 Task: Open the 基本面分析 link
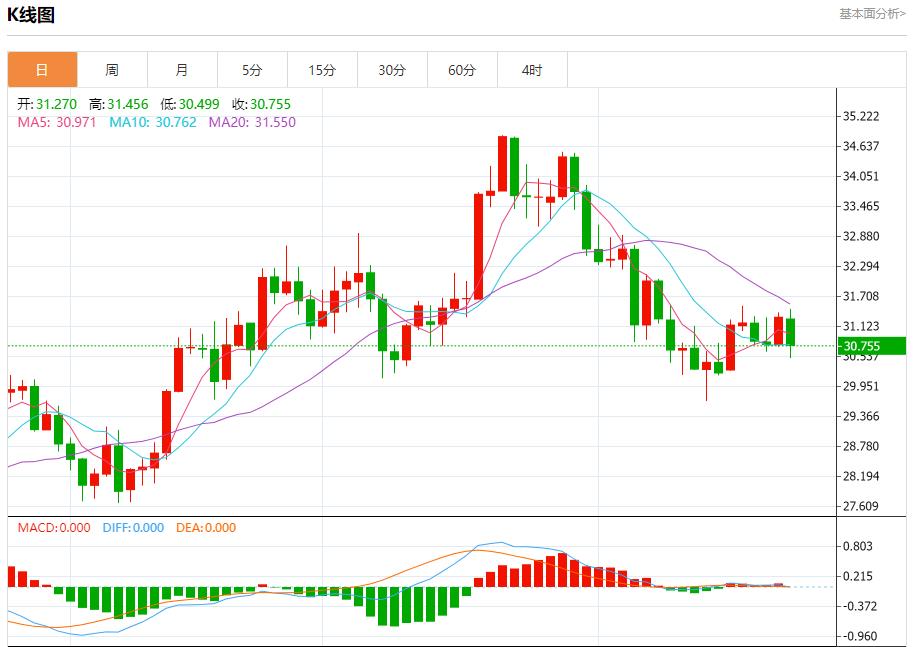tap(872, 14)
